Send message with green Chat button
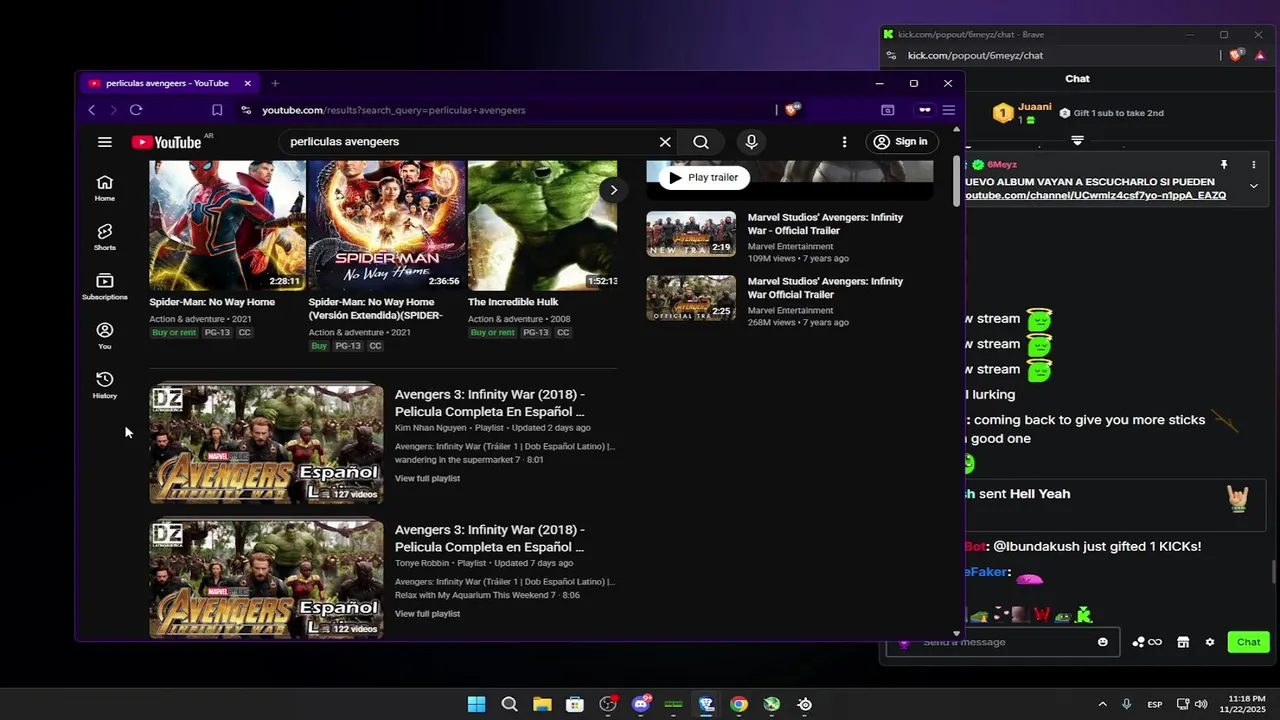The height and width of the screenshot is (720, 1280). [x=1248, y=642]
